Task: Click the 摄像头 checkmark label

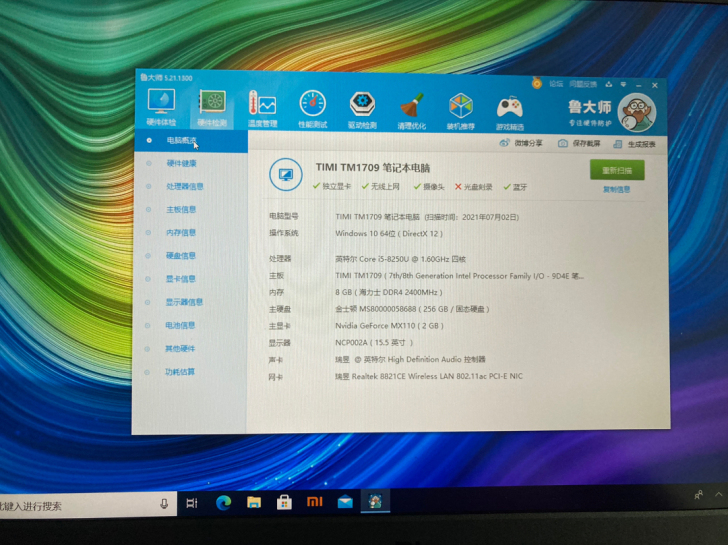Action: click(429, 187)
